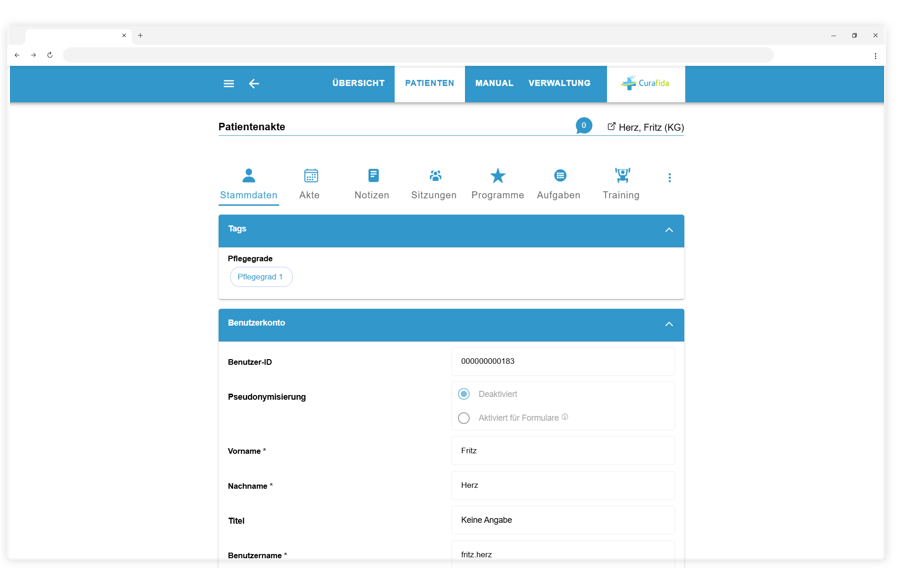Click the Benutzername * label
Screen dimensions: 918x580
coord(258,555)
